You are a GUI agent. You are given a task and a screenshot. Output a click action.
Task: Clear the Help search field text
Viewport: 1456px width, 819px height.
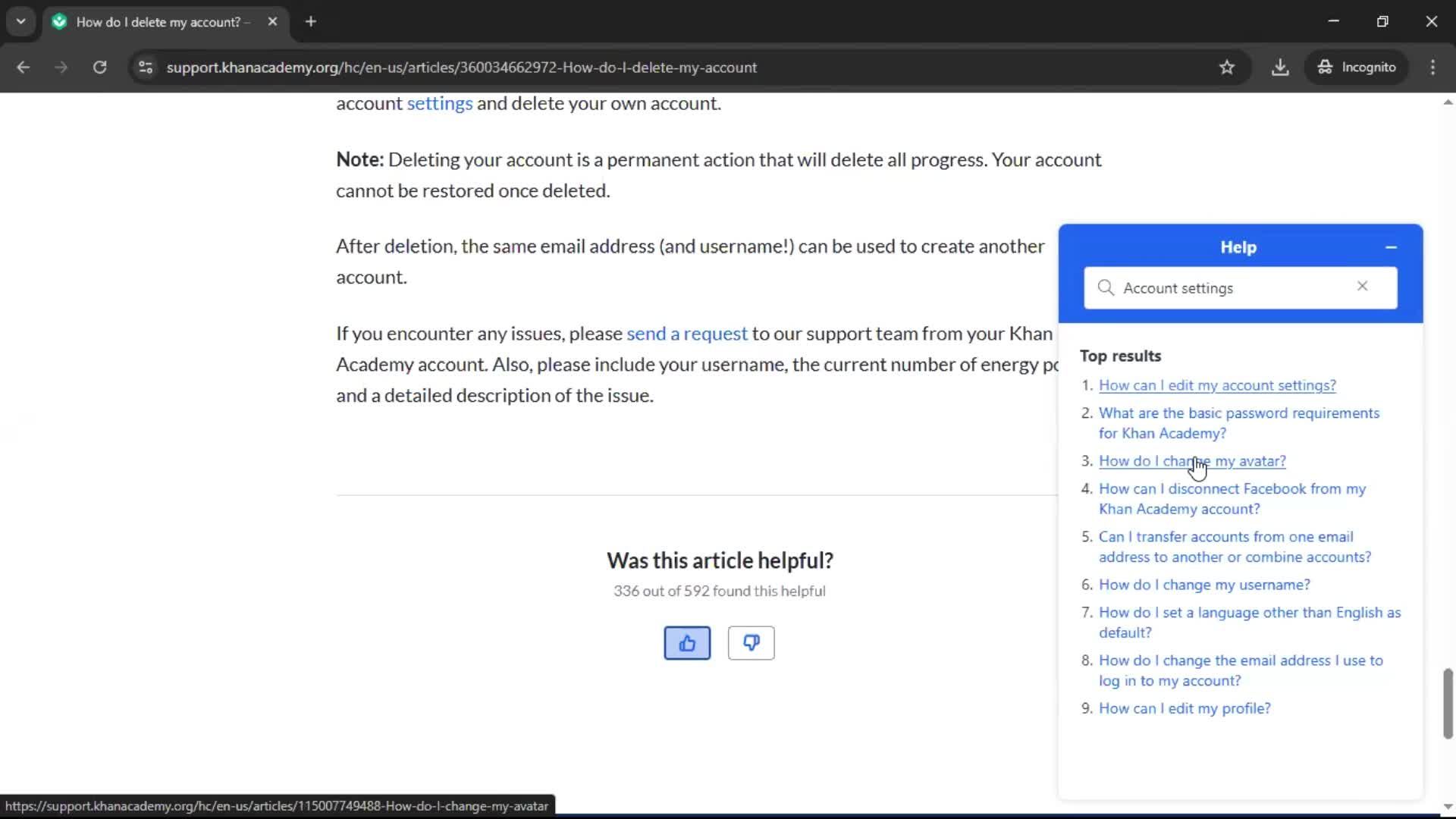click(x=1362, y=287)
